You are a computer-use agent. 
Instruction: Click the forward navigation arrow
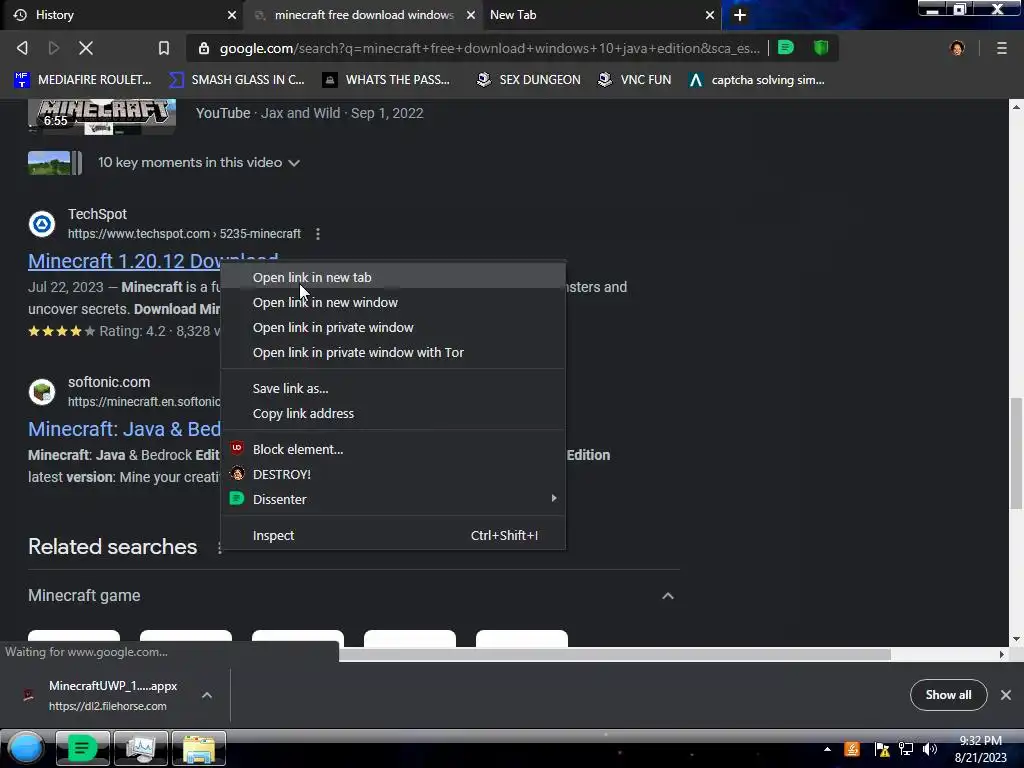tap(54, 48)
